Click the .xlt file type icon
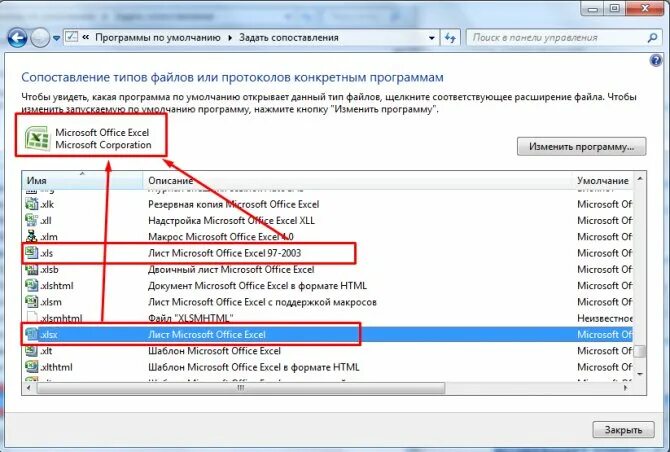Screen dimensions: 670x452 (x=32, y=350)
